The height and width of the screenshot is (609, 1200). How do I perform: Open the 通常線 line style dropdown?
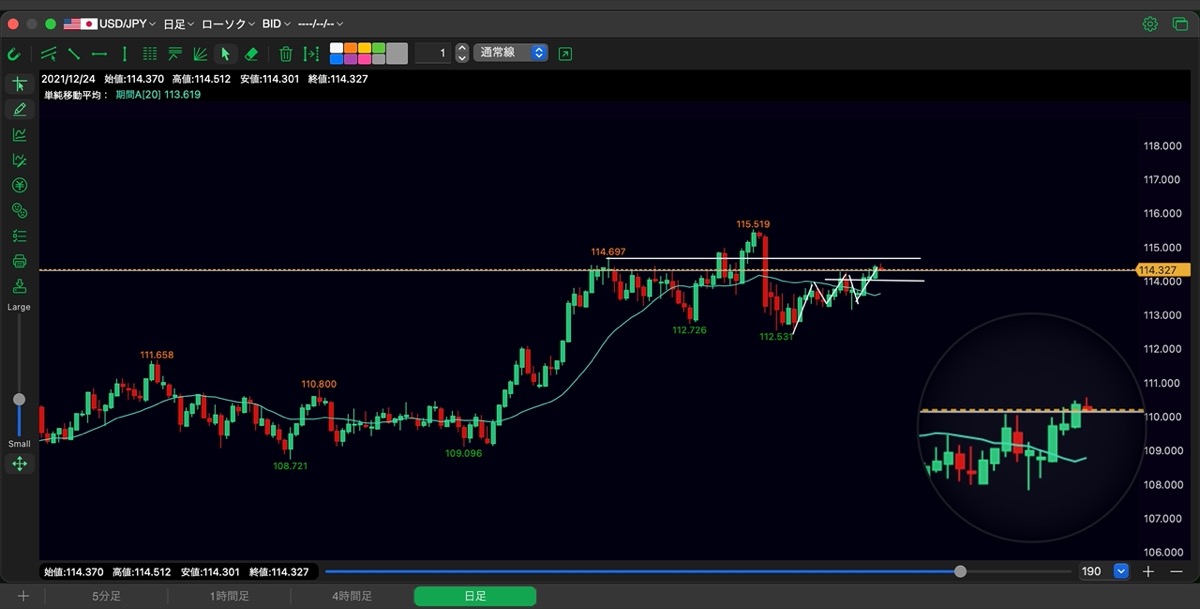(x=511, y=53)
